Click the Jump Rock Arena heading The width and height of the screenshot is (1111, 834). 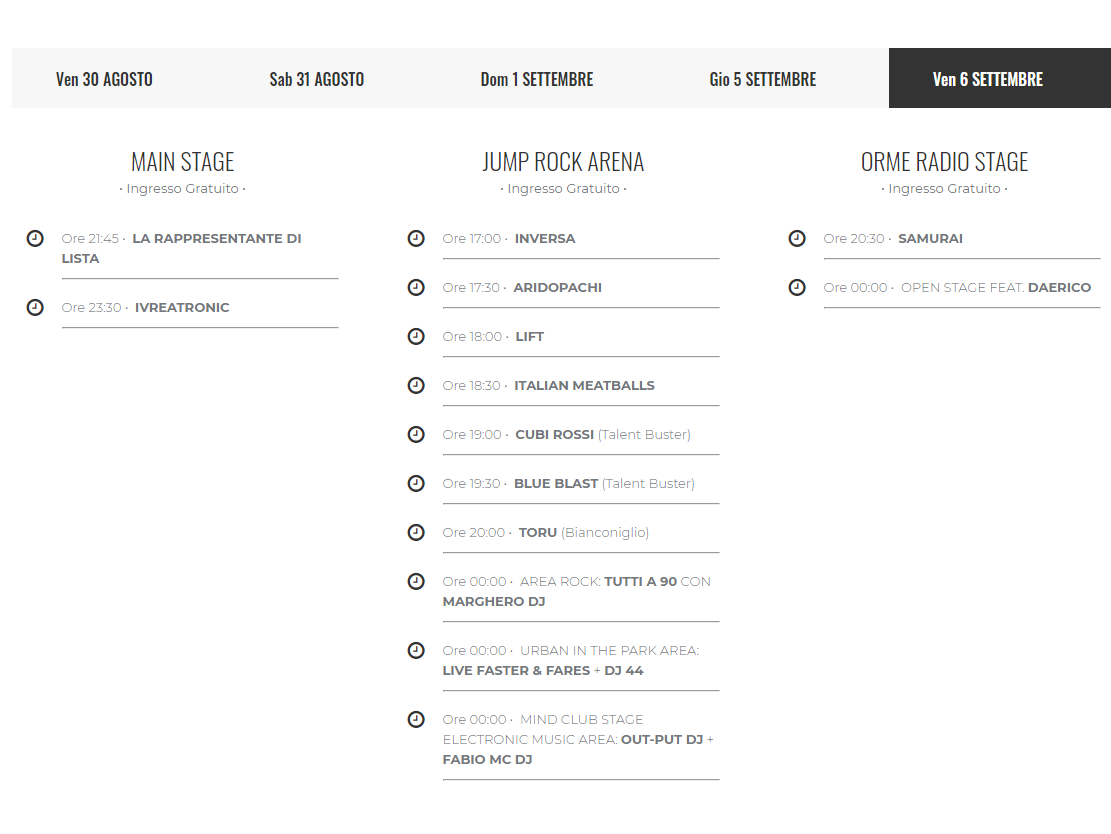pos(563,162)
